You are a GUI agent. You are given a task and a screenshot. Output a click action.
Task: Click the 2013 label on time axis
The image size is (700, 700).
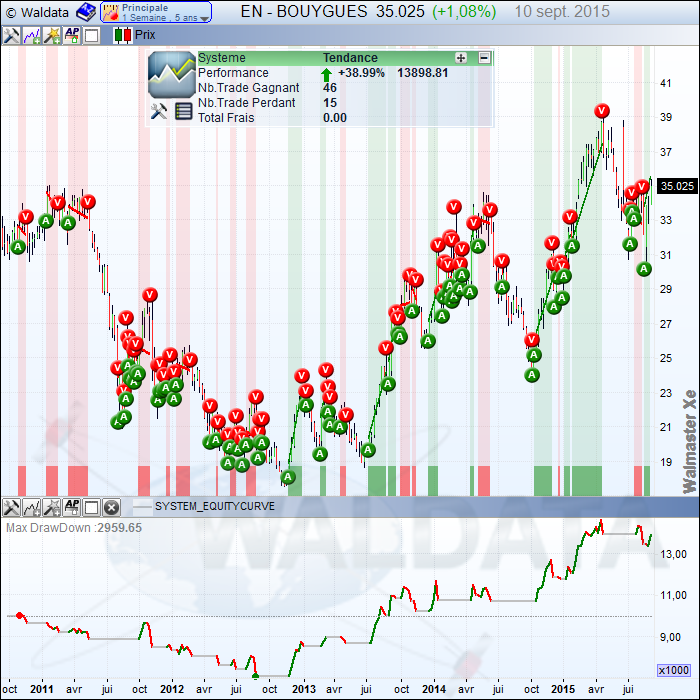[x=304, y=689]
